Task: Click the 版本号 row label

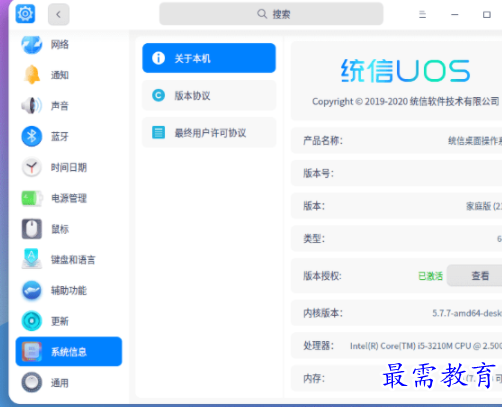Action: pyautogui.click(x=318, y=173)
